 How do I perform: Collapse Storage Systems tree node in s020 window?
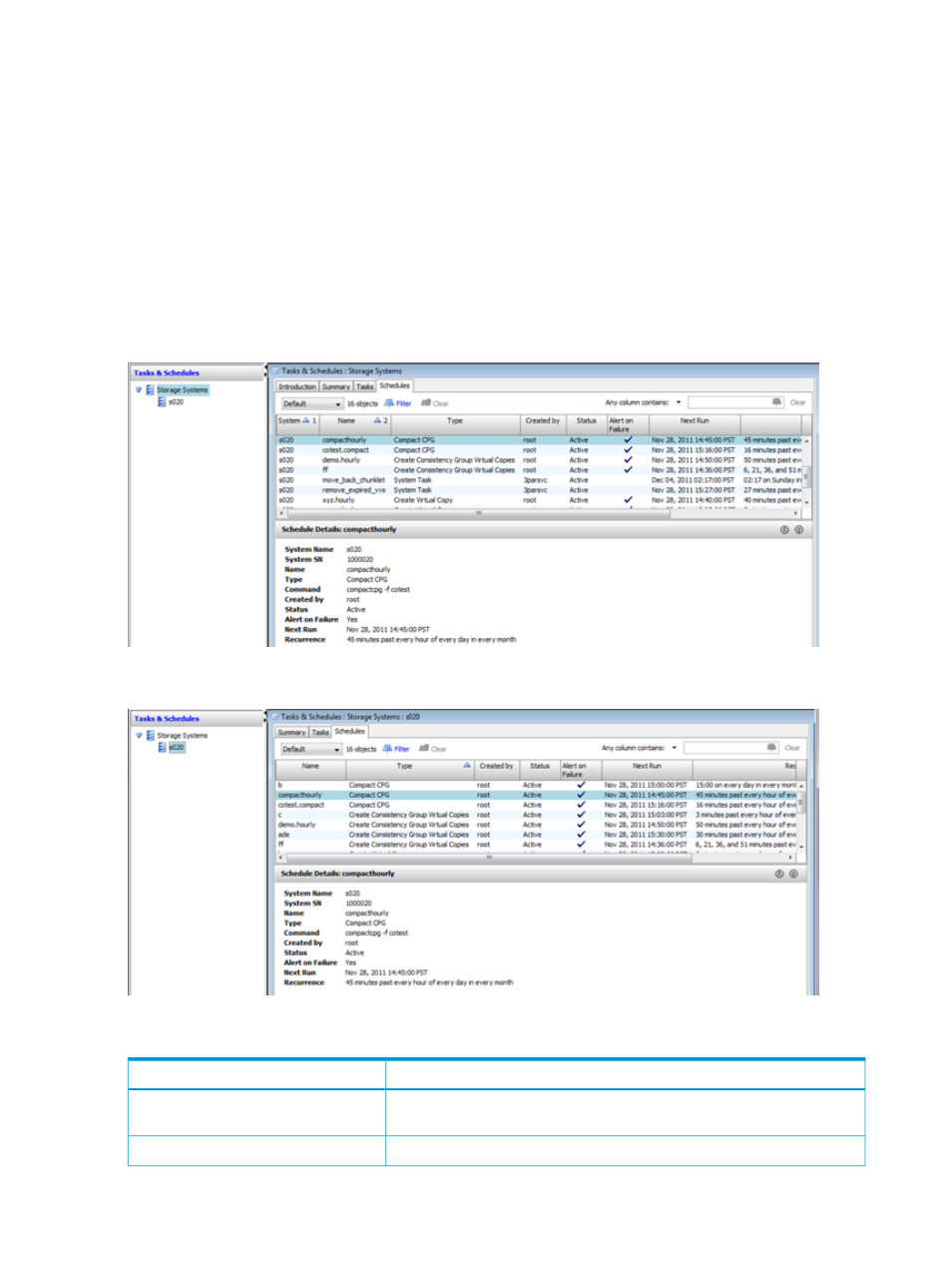tap(139, 736)
